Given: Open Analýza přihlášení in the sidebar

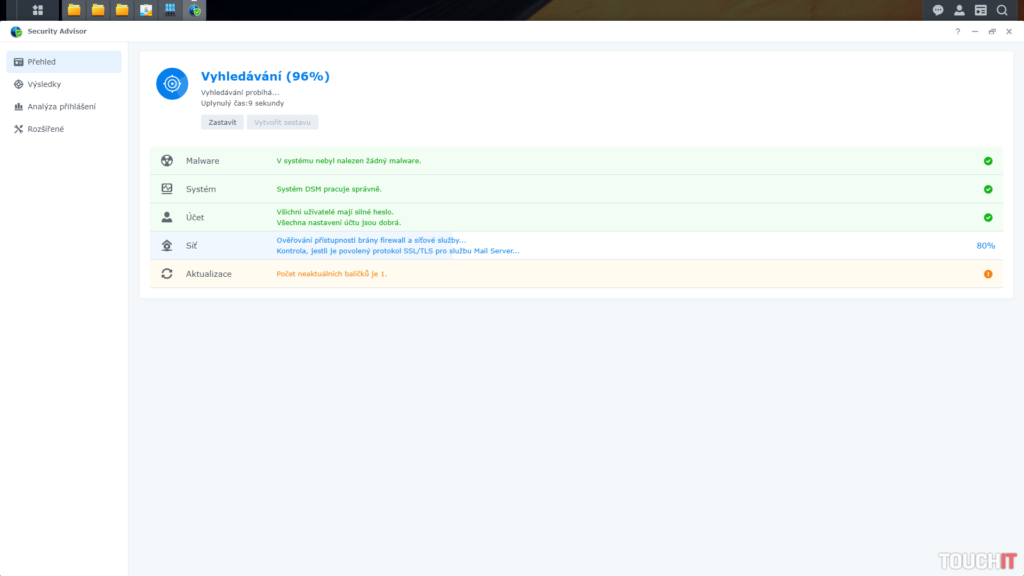Looking at the screenshot, I should click(x=63, y=106).
